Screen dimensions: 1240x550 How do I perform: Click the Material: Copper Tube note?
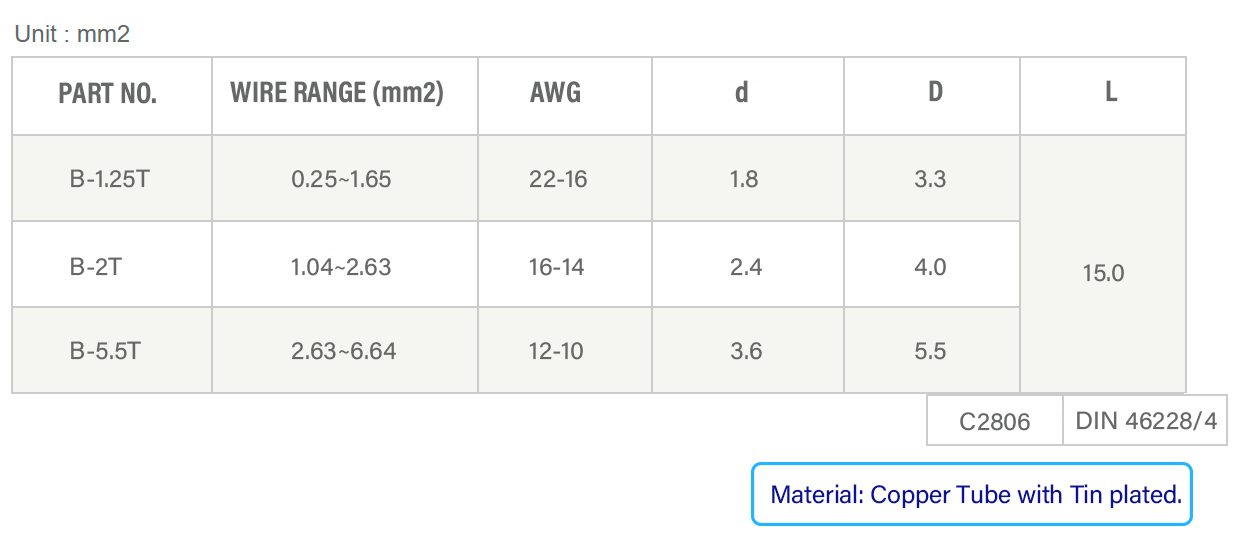click(x=972, y=494)
